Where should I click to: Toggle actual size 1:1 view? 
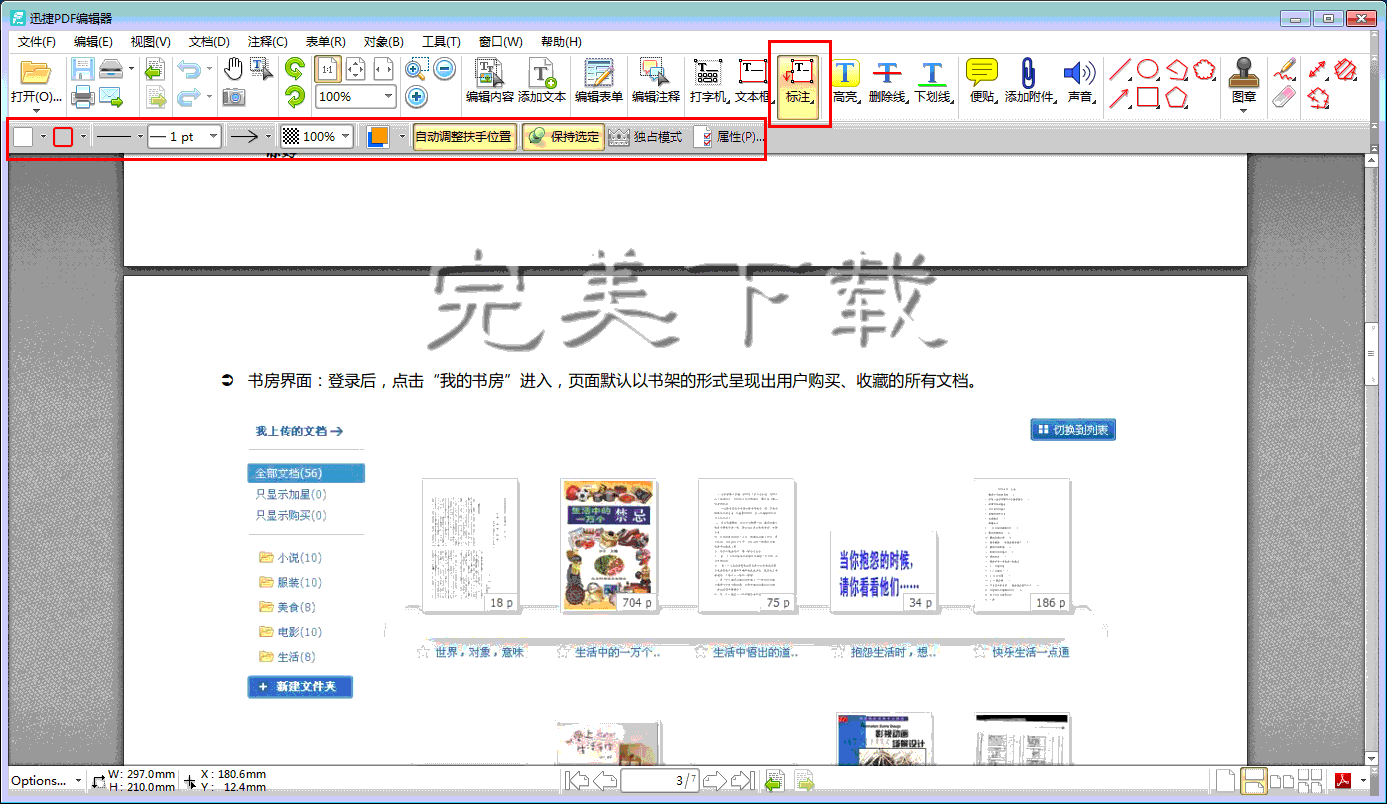(327, 69)
